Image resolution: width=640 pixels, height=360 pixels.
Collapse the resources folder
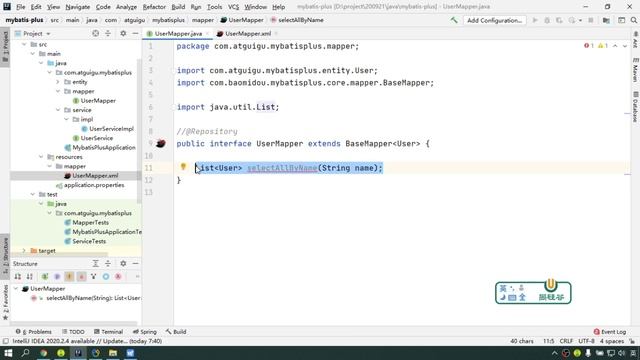[41, 157]
